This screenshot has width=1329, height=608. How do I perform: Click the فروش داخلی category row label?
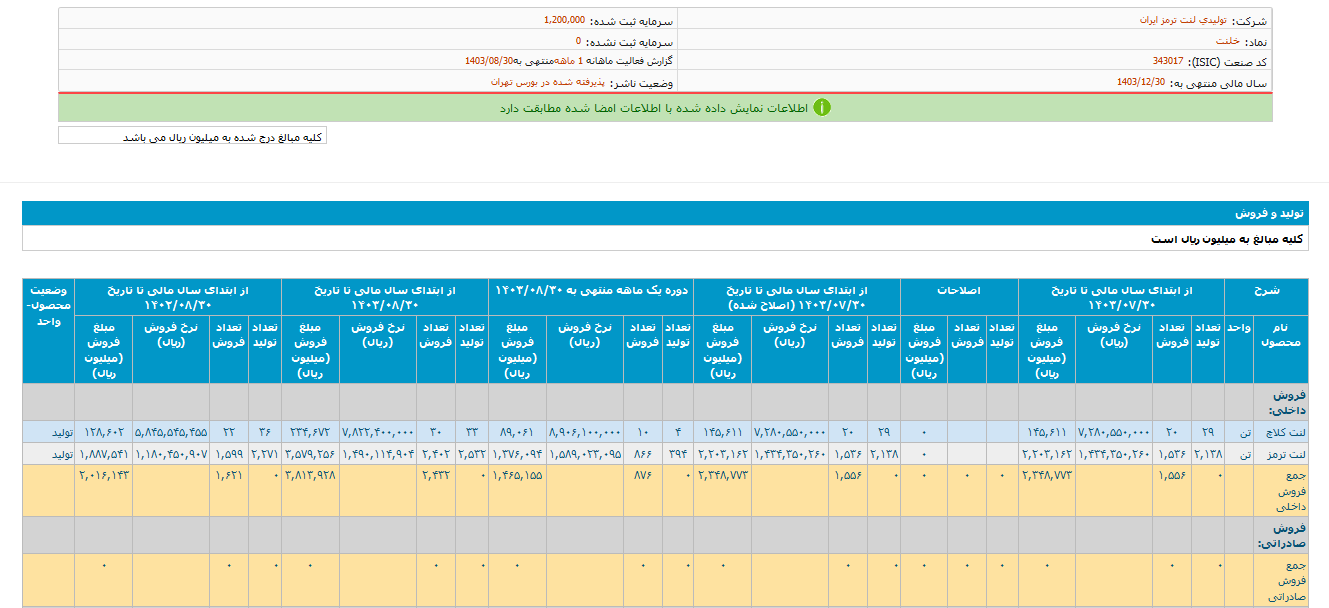(1282, 402)
